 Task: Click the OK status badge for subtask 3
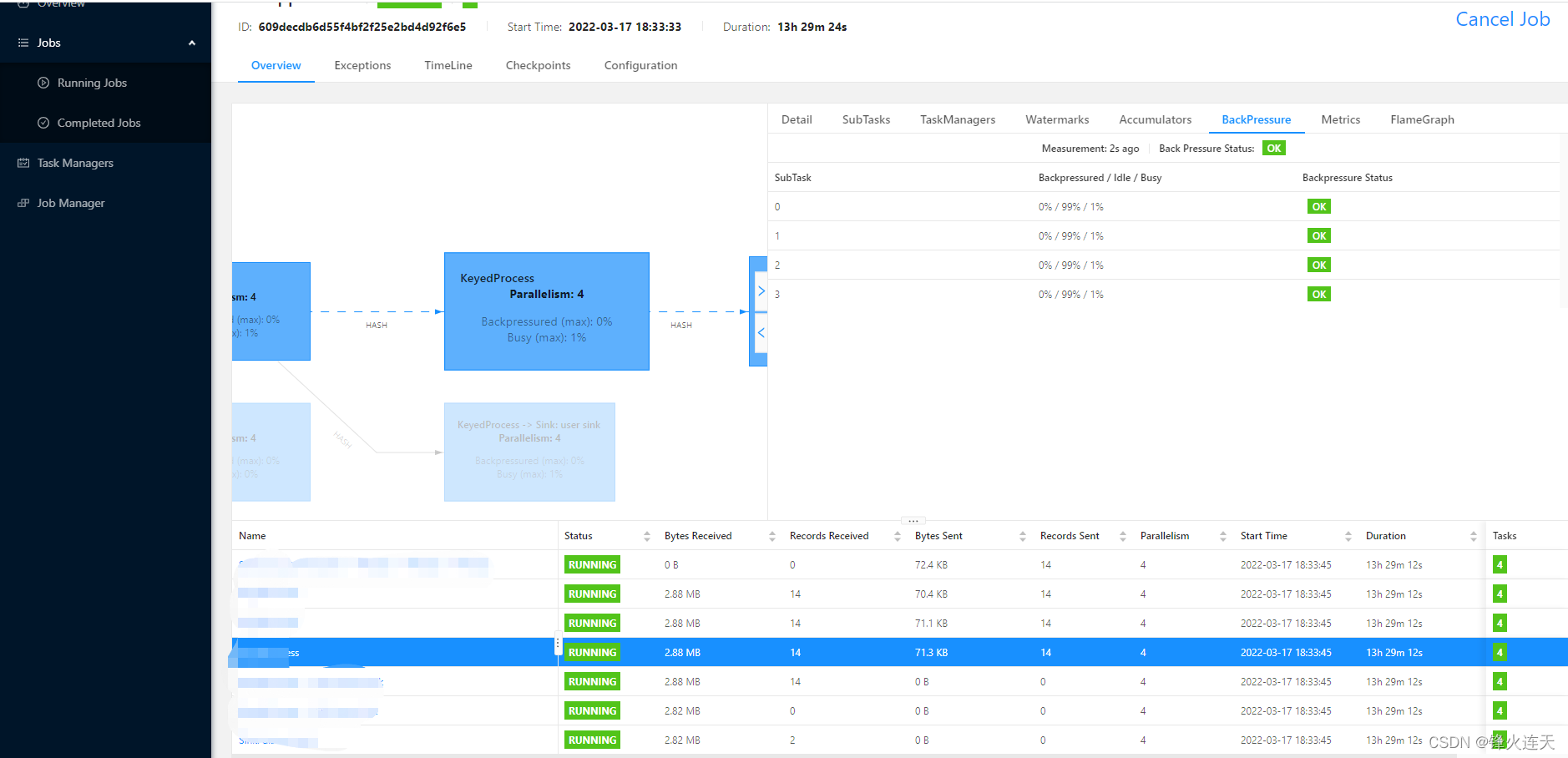coord(1319,295)
